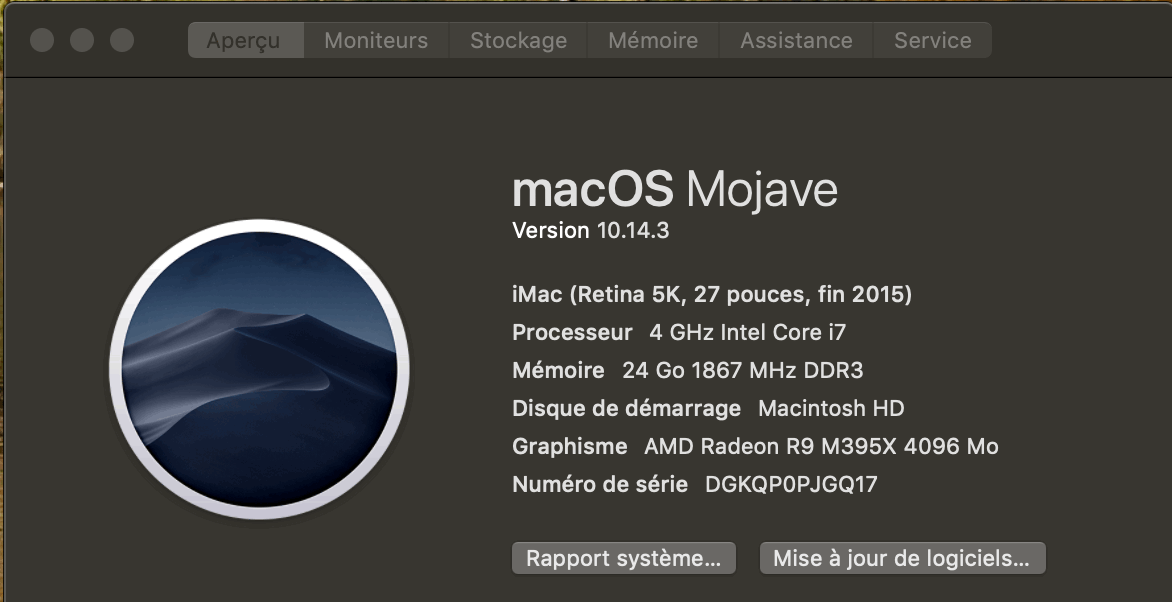
Task: Open the Moniteurs tab
Action: pyautogui.click(x=376, y=40)
